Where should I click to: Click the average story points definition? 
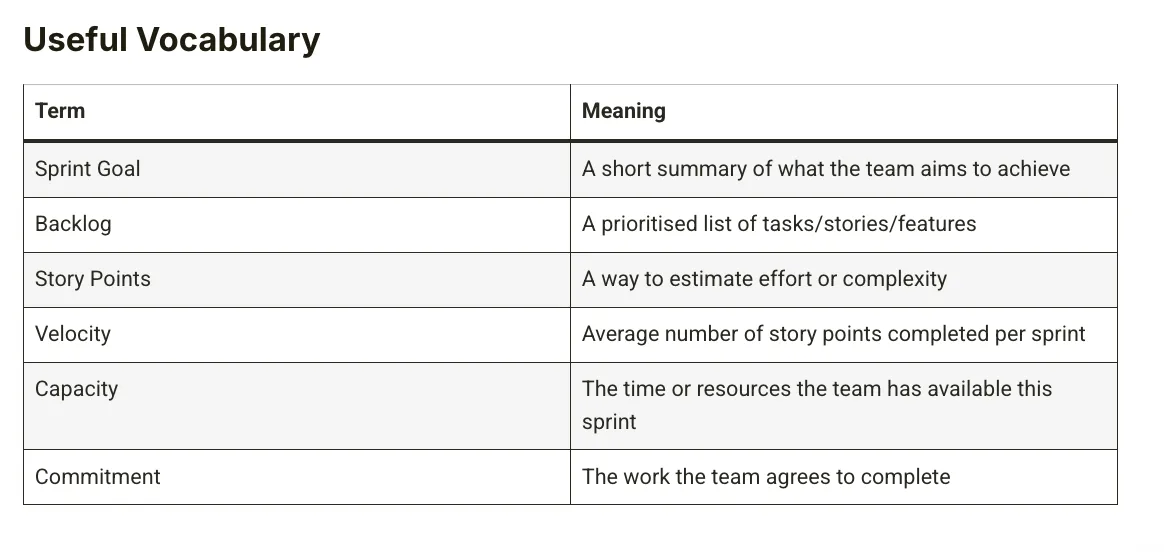[x=834, y=334]
